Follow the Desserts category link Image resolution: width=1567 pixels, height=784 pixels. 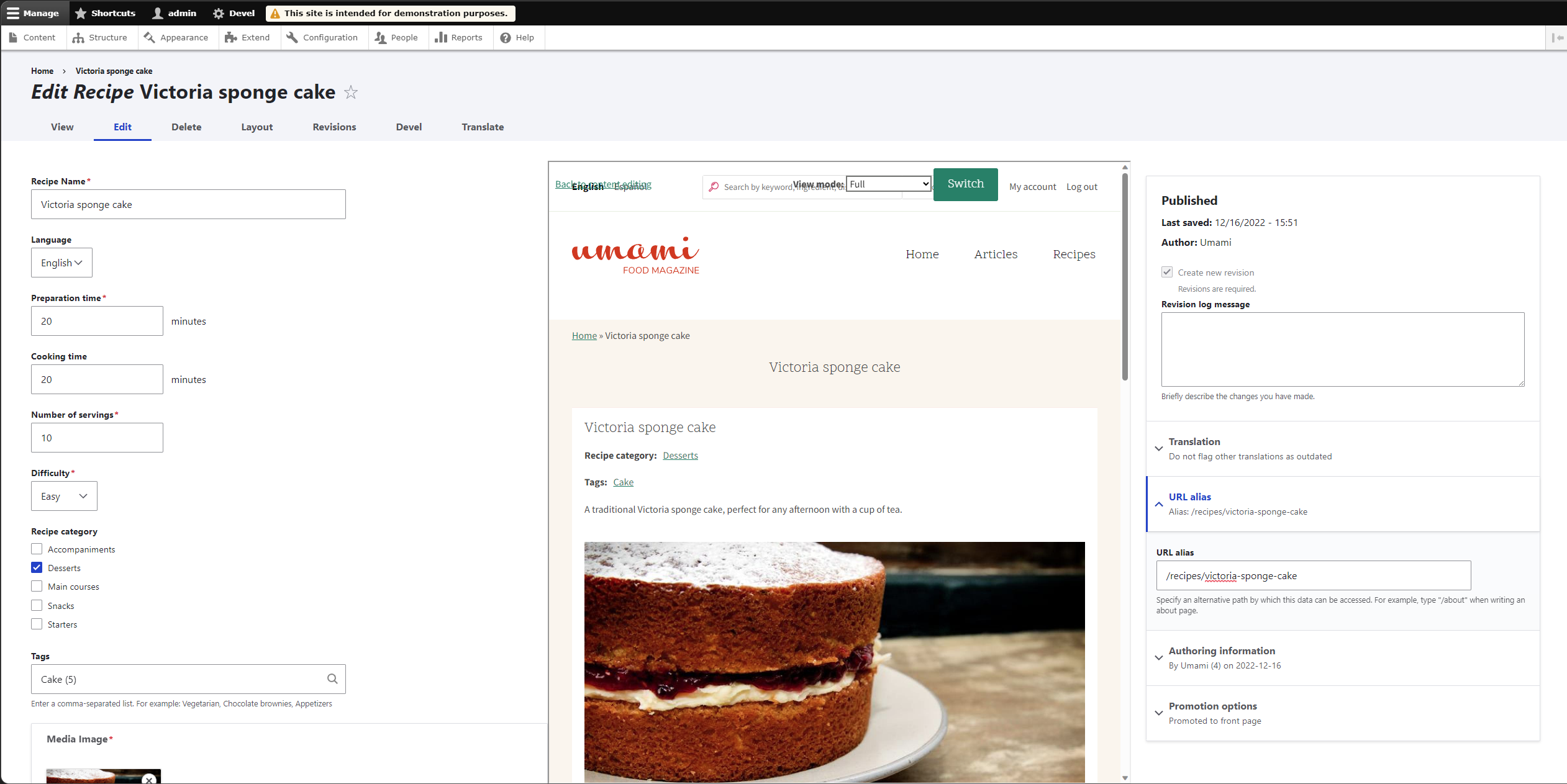[x=680, y=455]
